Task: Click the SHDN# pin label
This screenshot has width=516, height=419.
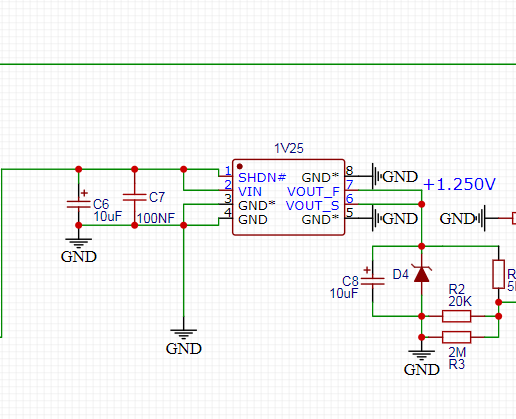Action: tap(262, 178)
